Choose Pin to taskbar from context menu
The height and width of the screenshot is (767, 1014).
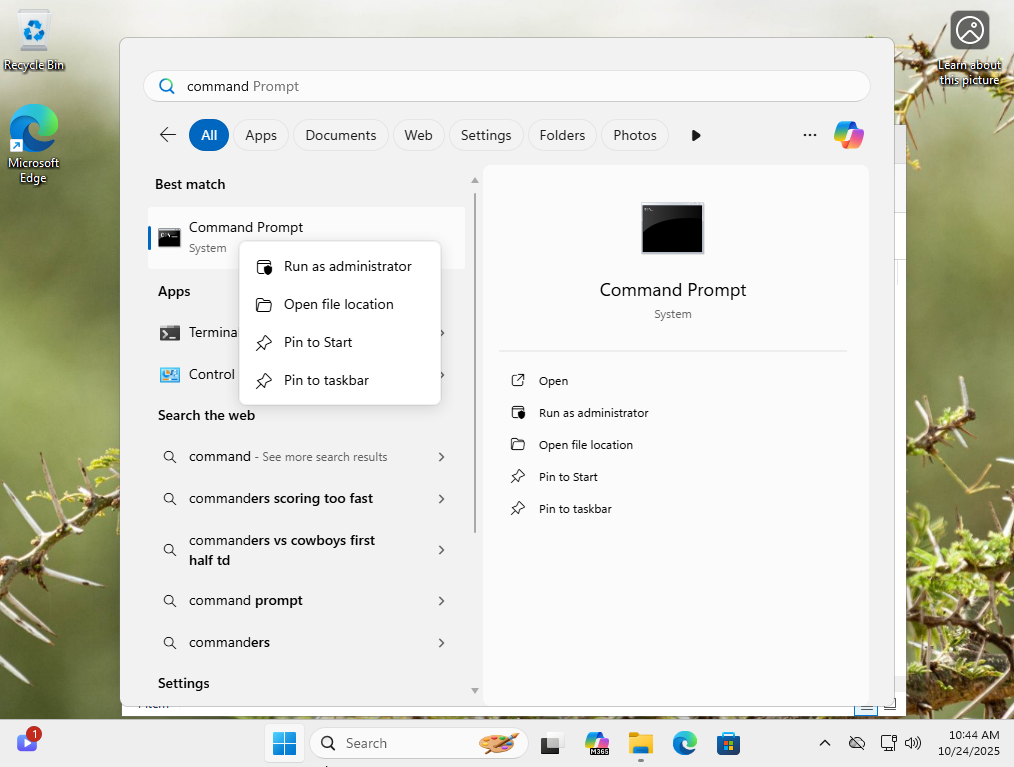(326, 381)
